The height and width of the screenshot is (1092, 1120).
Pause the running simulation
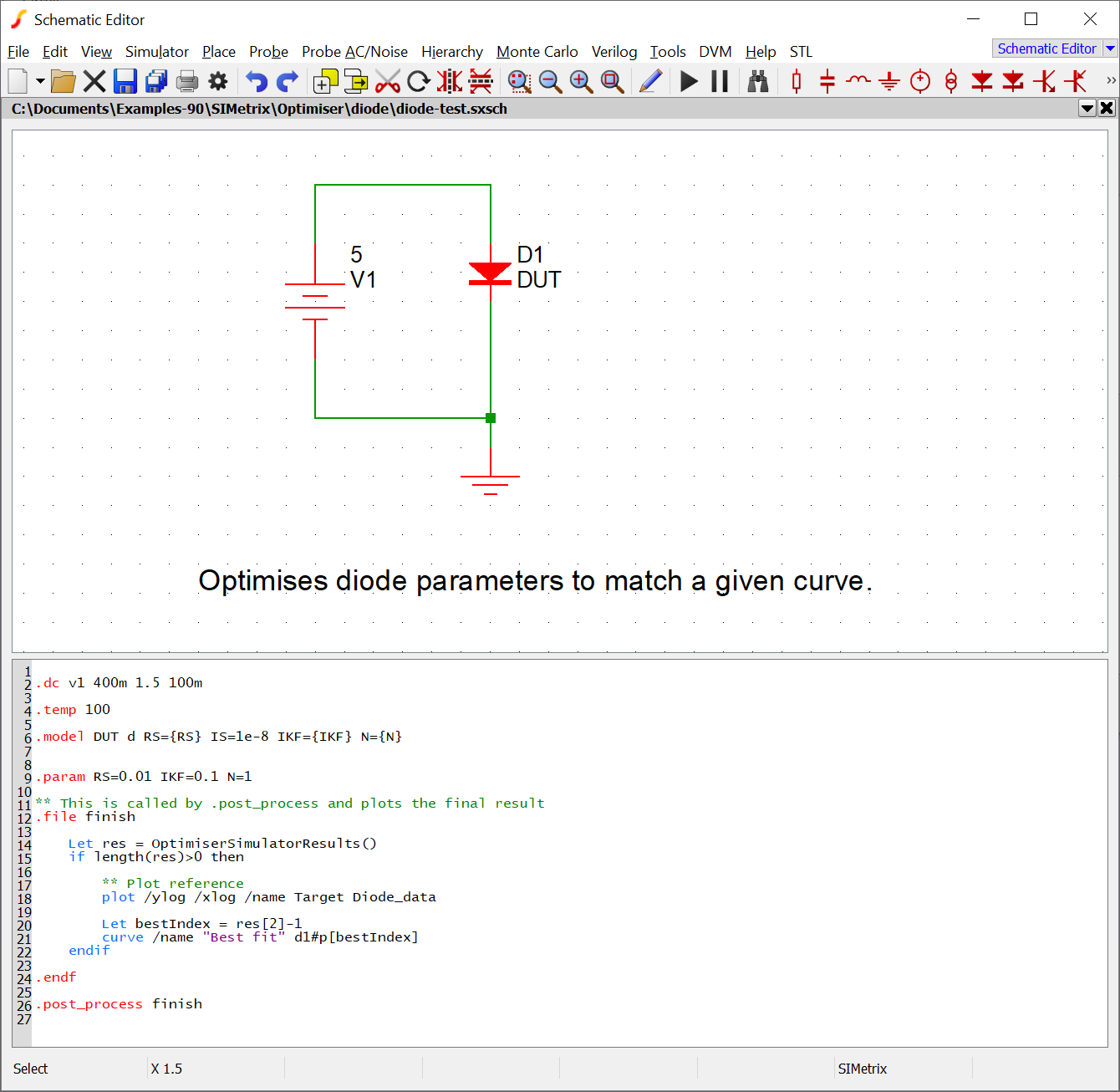[x=720, y=81]
